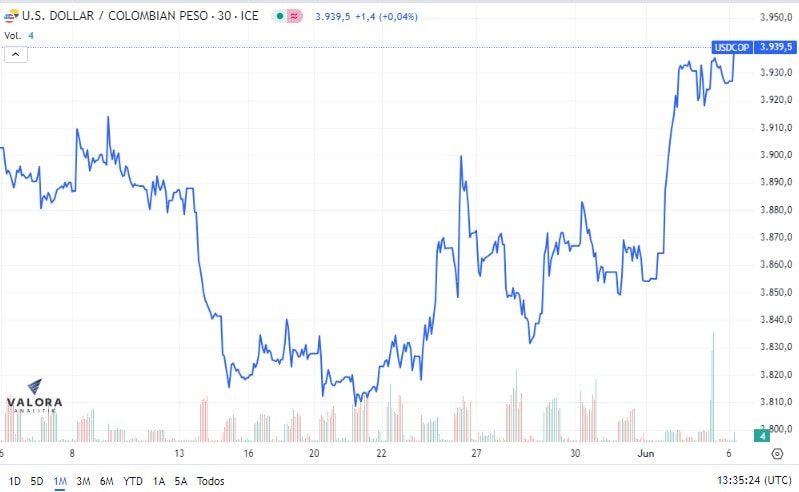Choose the YTD range
The image size is (799, 492).
click(133, 481)
